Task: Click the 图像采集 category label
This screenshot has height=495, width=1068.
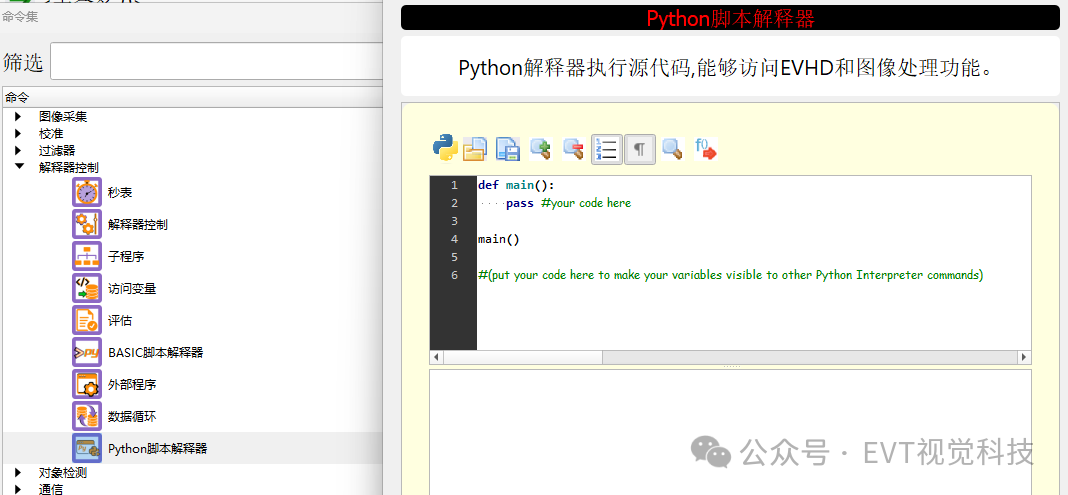Action: point(63,117)
